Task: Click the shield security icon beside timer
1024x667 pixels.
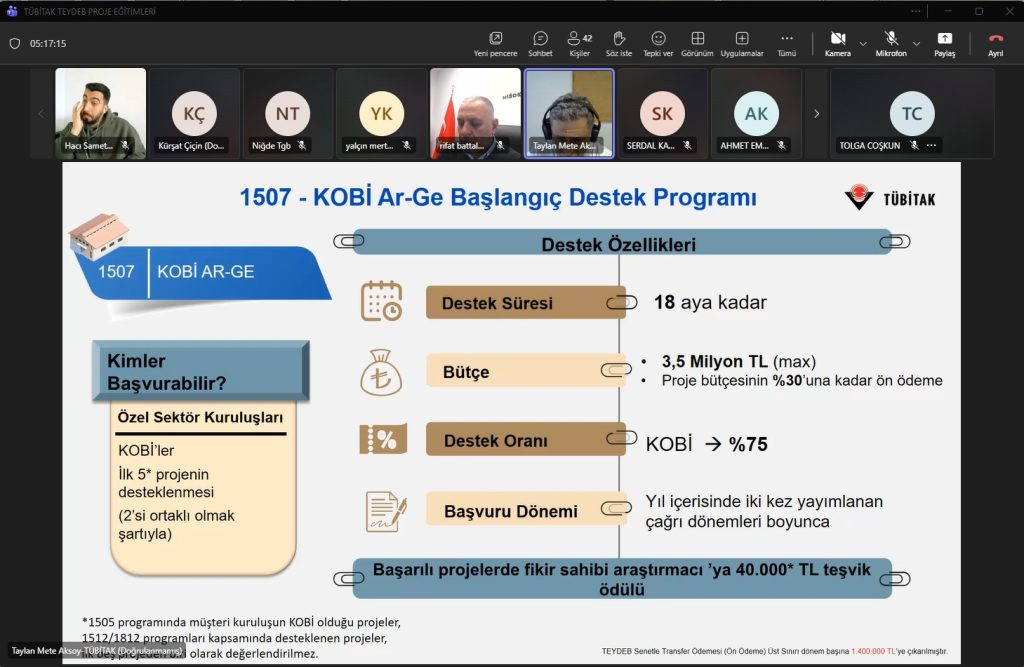Action: (x=14, y=44)
